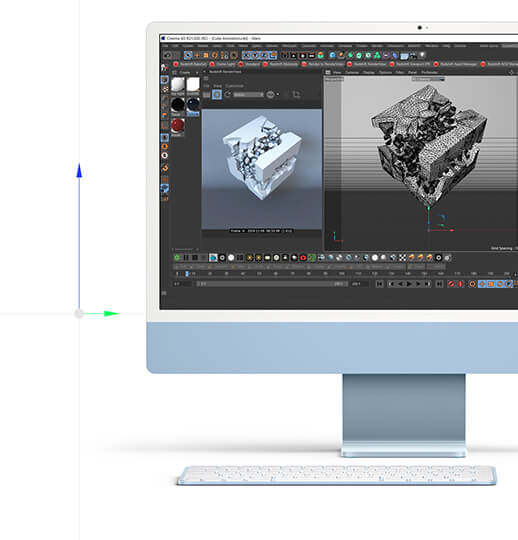Click viewport navigation icon at top right
Viewport: 518px width, 540px height.
(511, 72)
